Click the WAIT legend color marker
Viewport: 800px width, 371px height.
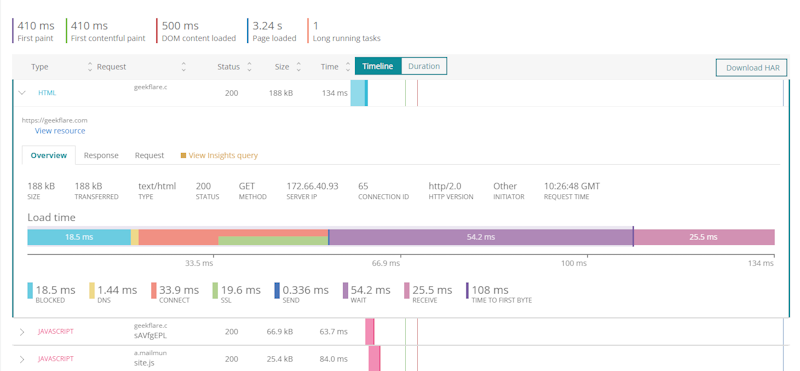345,291
